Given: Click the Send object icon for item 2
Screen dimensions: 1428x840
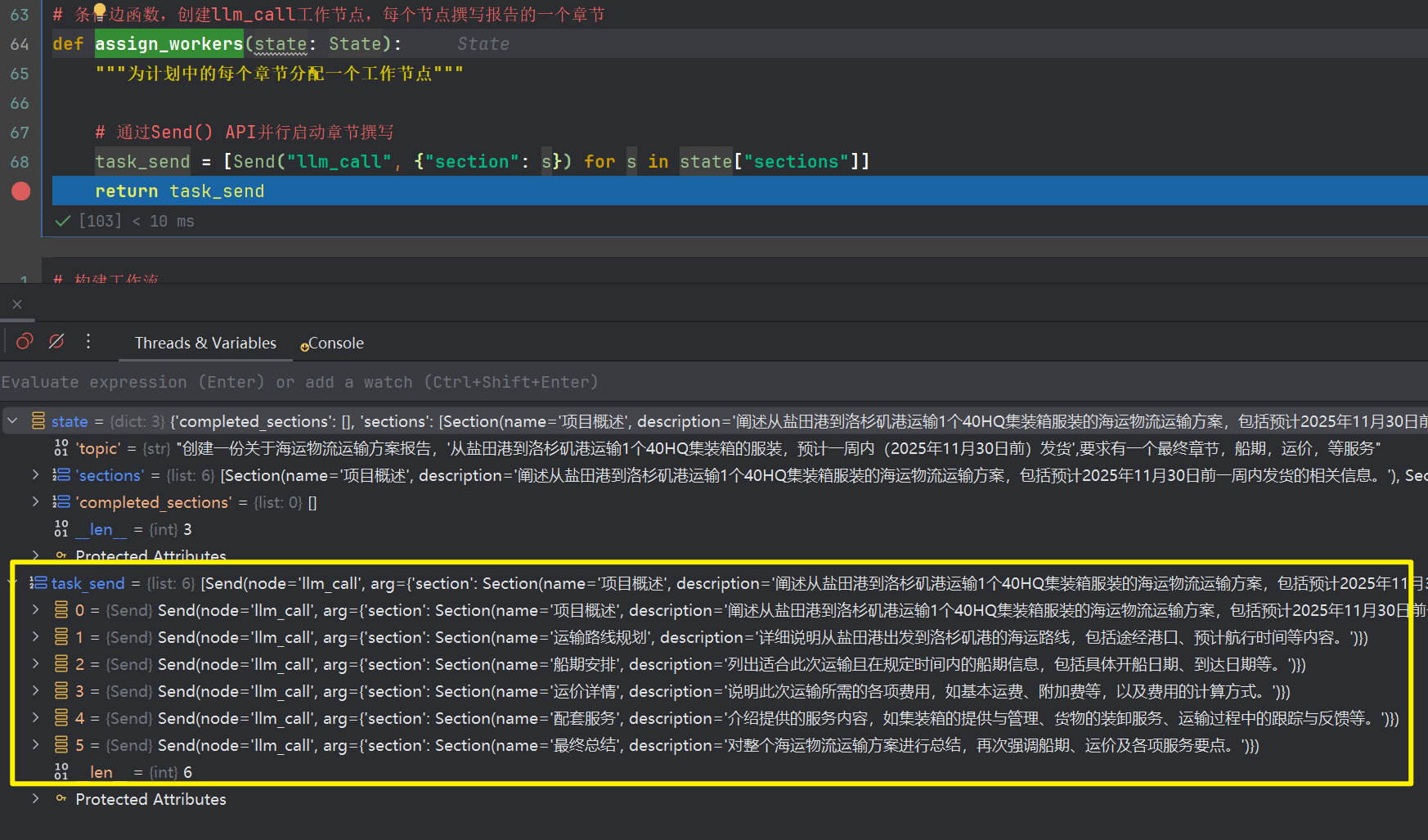Looking at the screenshot, I should (x=61, y=664).
